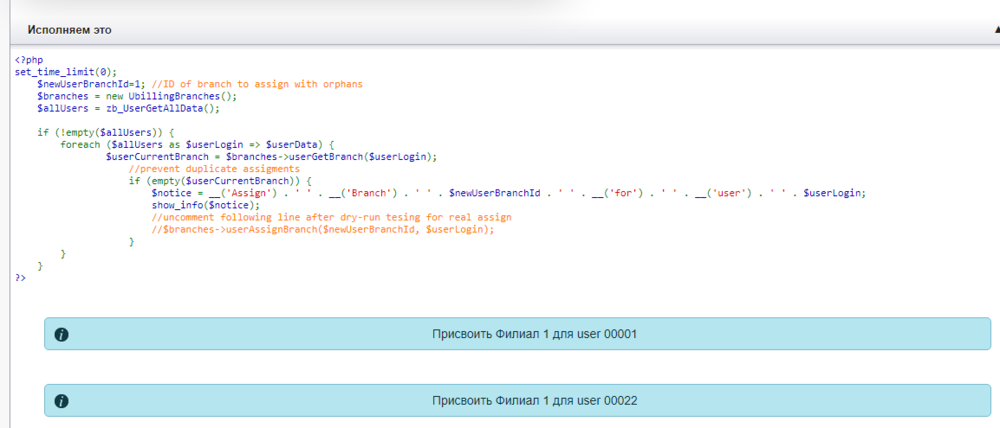Viewport: 1000px width, 428px height.
Task: Click the zb_UserGetAllData() call
Action: pos(159,108)
